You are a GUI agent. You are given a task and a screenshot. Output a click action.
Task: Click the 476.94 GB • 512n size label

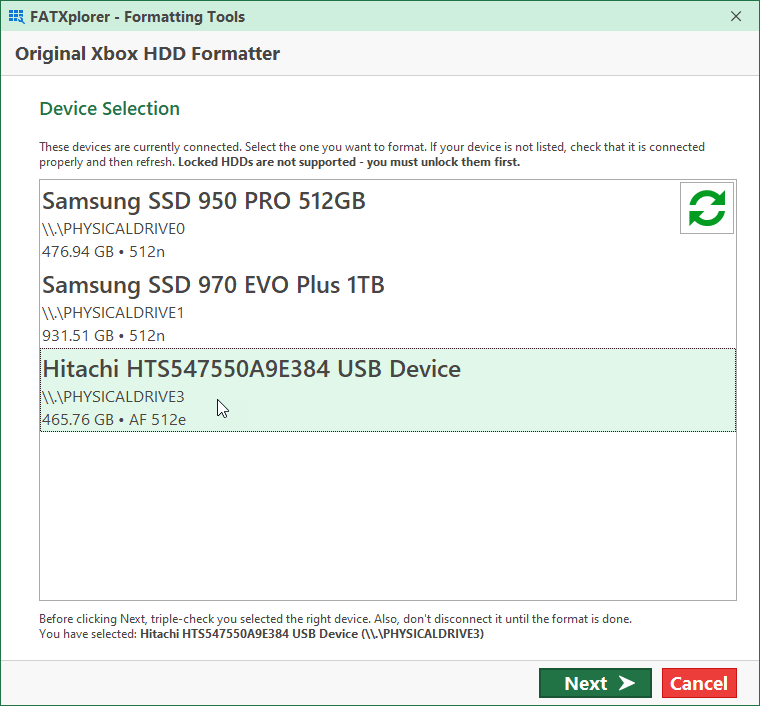pos(103,252)
